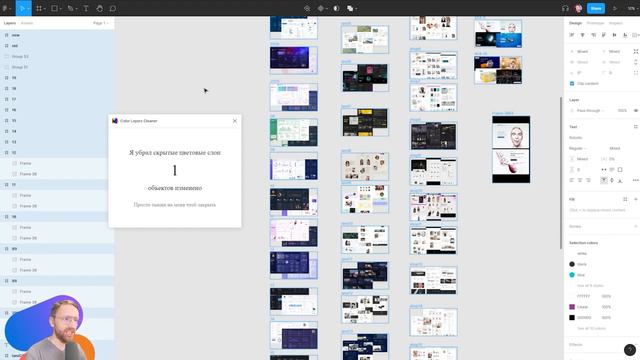Click the component tools icon in toolbar

coord(321,8)
